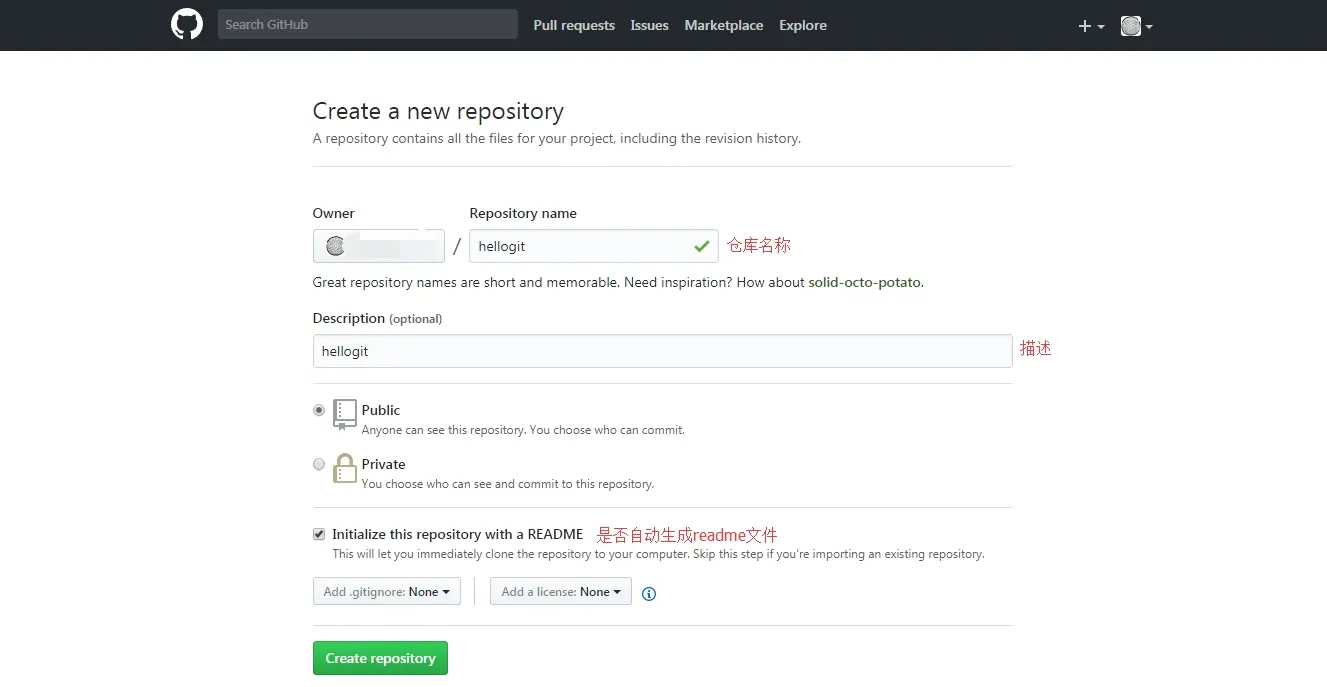The width and height of the screenshot is (1327, 687).
Task: Click the Repository name field
Action: point(594,246)
